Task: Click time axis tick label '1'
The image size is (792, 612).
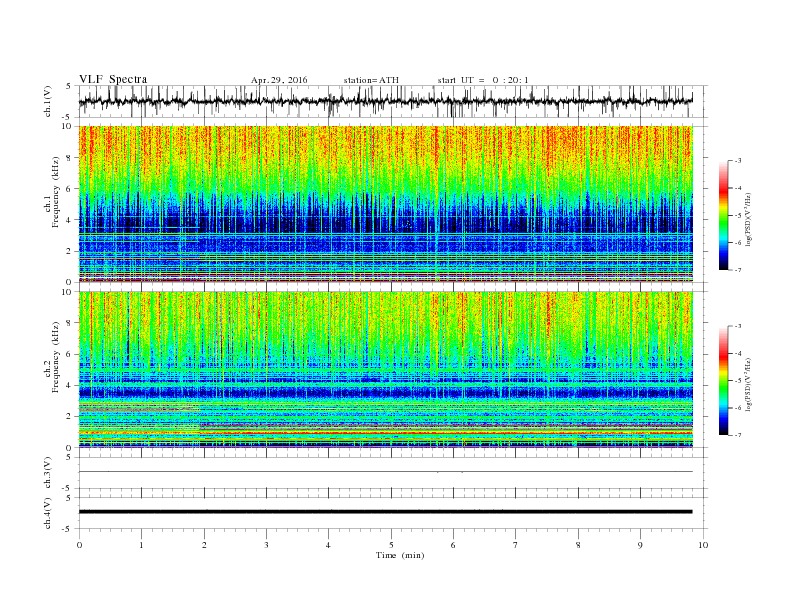Action: [x=141, y=545]
